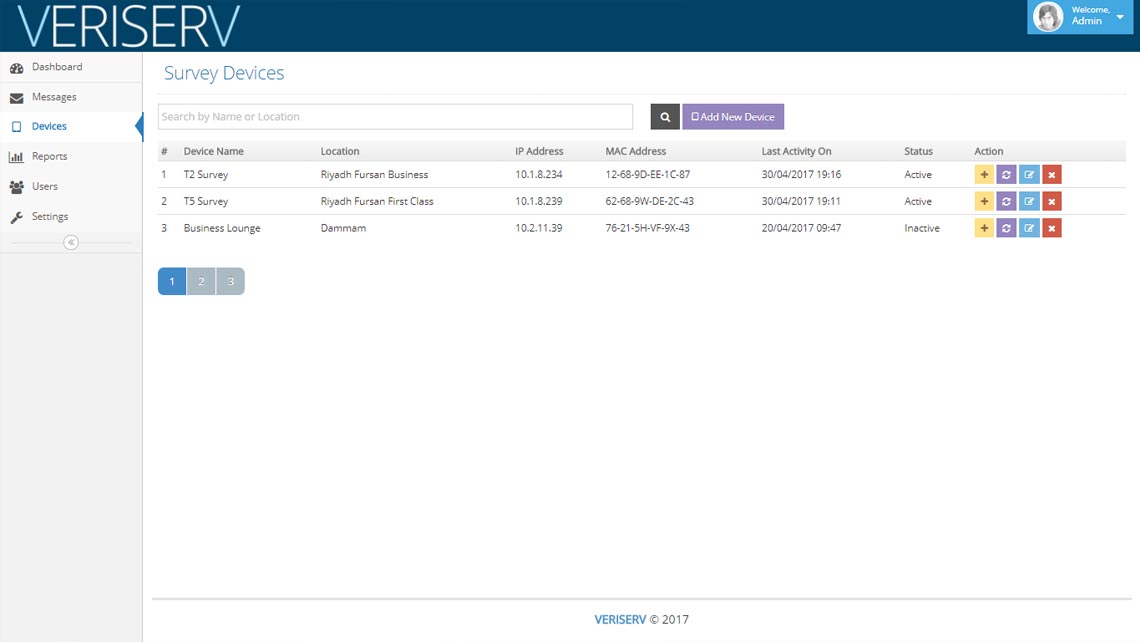The height and width of the screenshot is (642, 1140).
Task: Click the VERISERV footer link
Action: pyautogui.click(x=620, y=619)
